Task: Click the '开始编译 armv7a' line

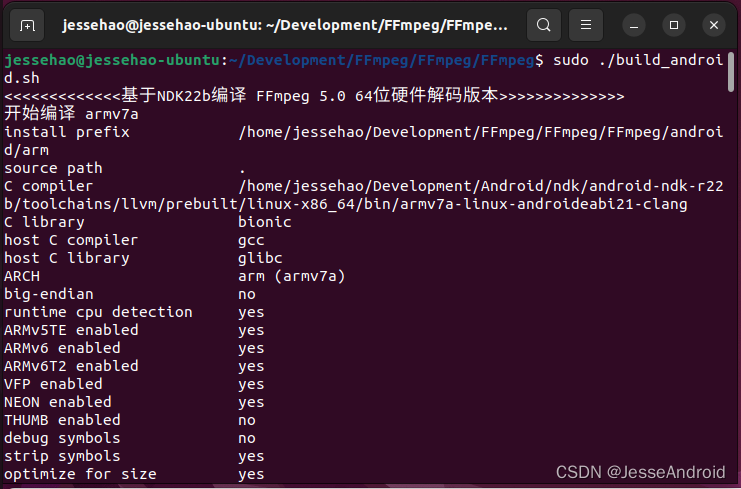Action: [x=71, y=114]
